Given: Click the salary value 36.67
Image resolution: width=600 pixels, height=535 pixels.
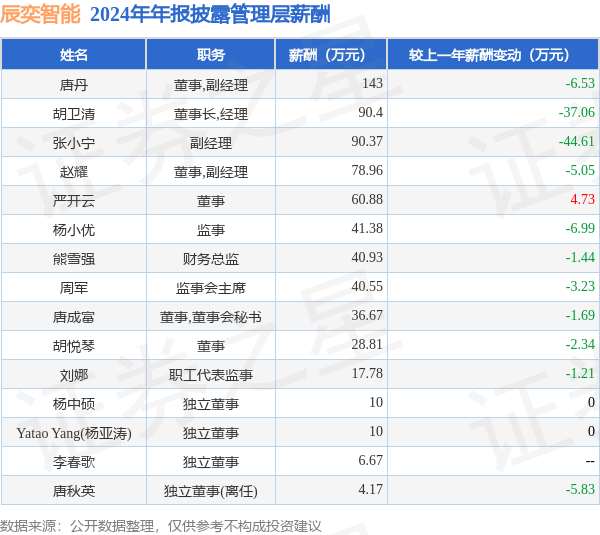Looking at the screenshot, I should pos(367,315).
